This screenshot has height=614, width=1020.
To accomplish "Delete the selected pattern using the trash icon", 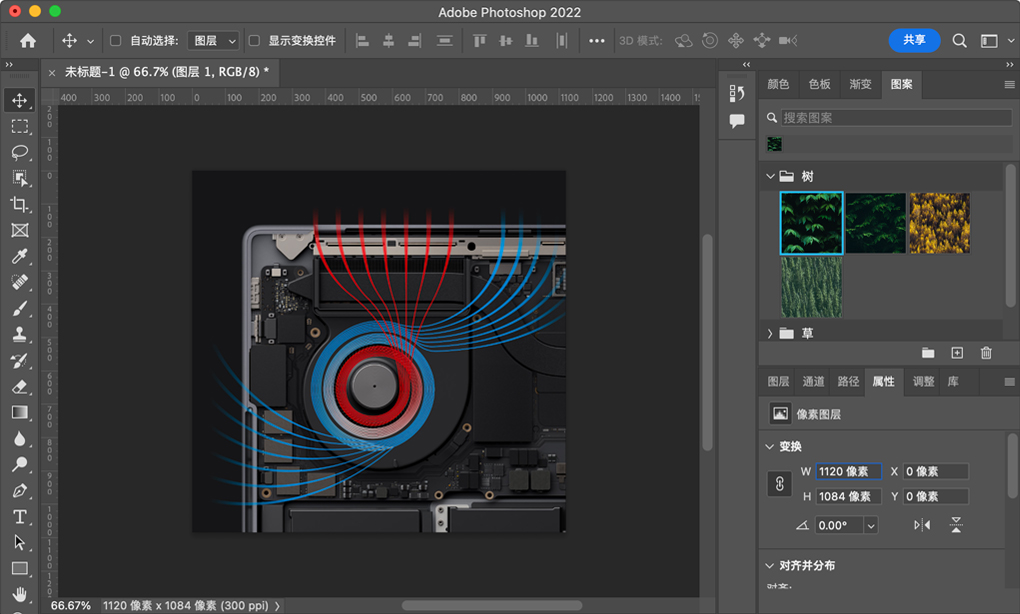I will click(x=985, y=353).
